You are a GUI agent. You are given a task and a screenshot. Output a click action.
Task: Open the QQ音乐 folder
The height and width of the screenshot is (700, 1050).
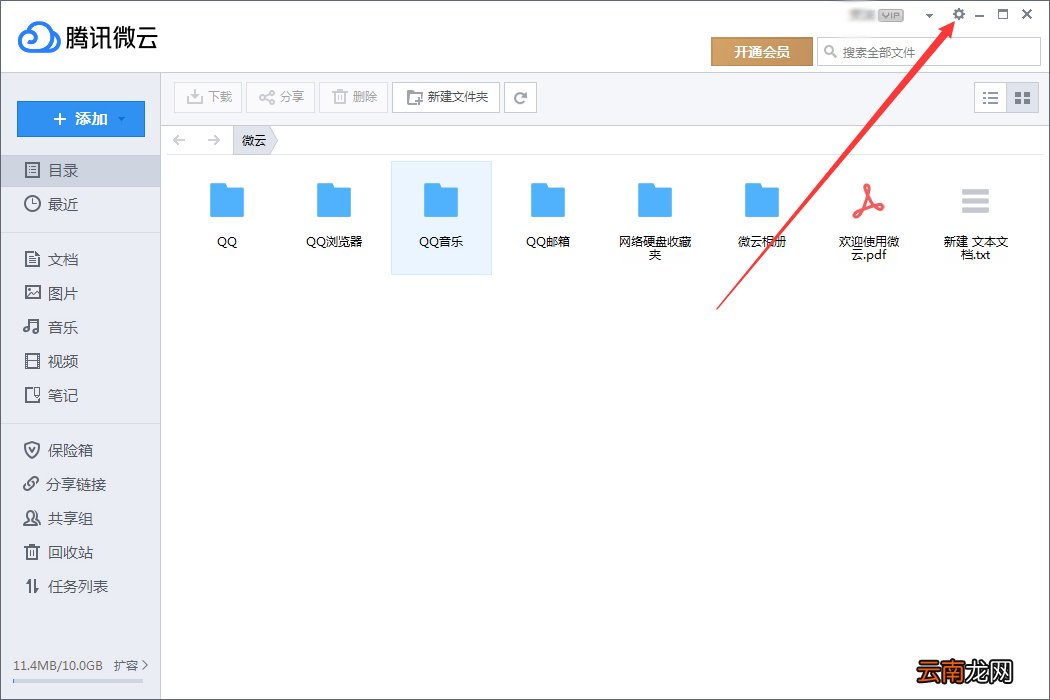pyautogui.click(x=441, y=216)
